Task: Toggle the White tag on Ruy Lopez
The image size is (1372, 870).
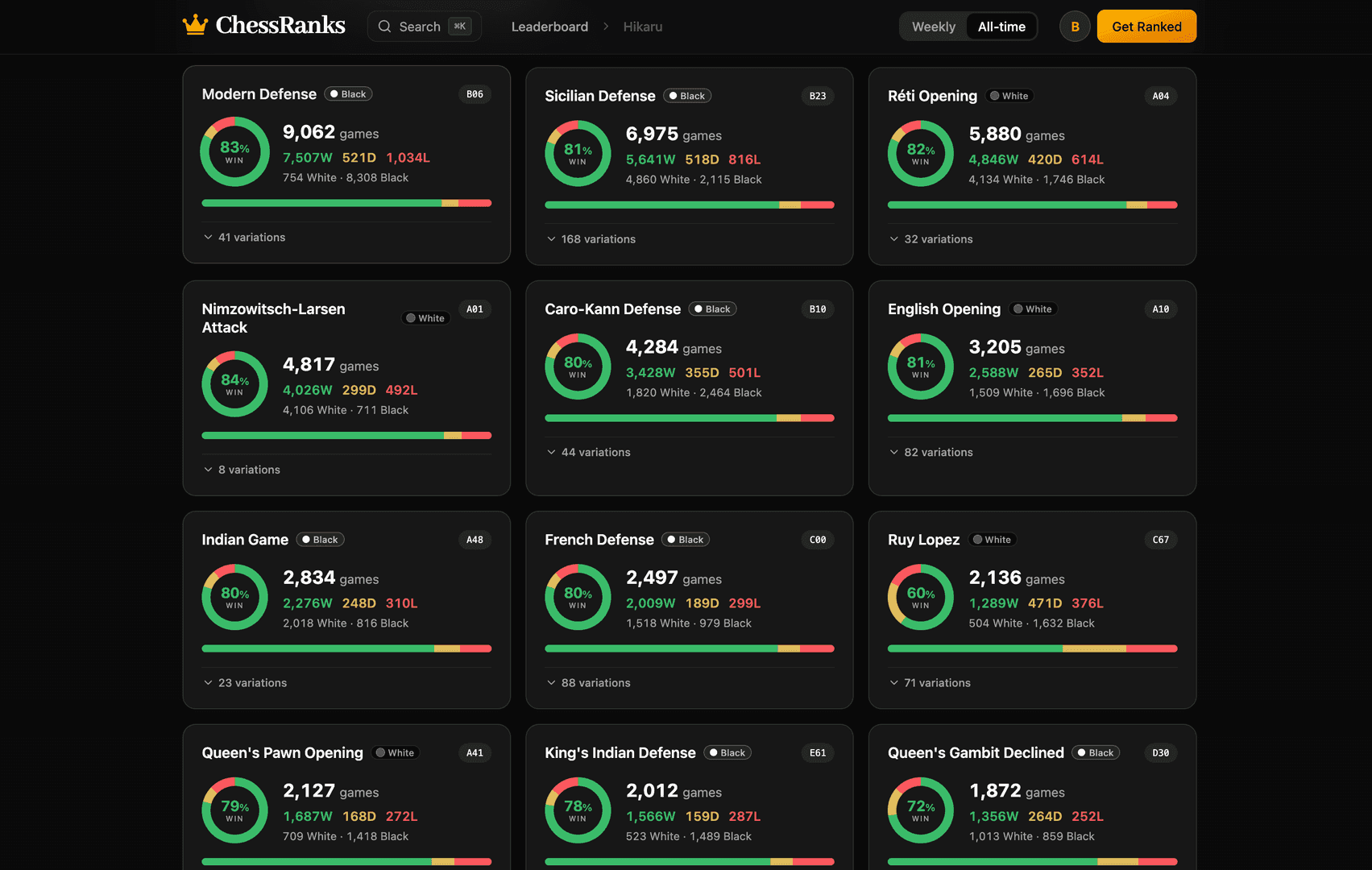Action: click(x=992, y=540)
